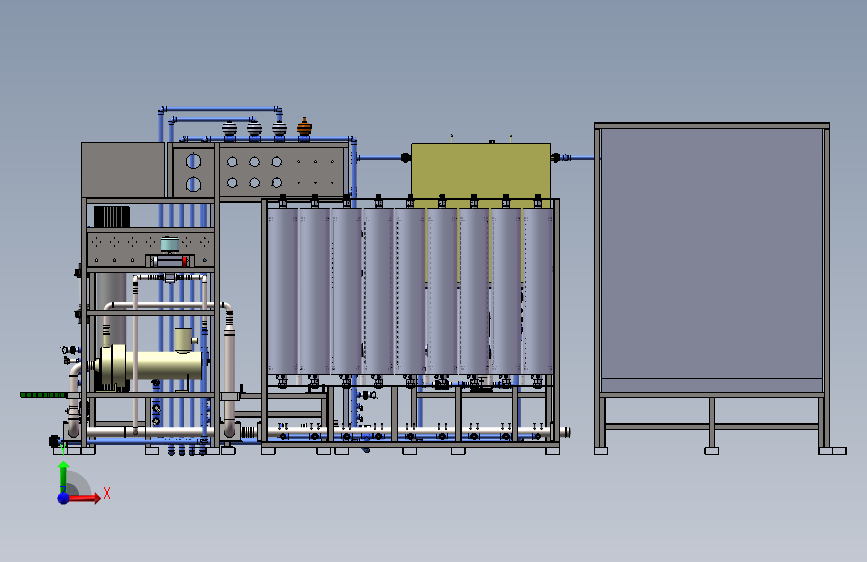Select the gray vertical cylinder behind the left frame
The width and height of the screenshot is (867, 562).
(x=111, y=308)
